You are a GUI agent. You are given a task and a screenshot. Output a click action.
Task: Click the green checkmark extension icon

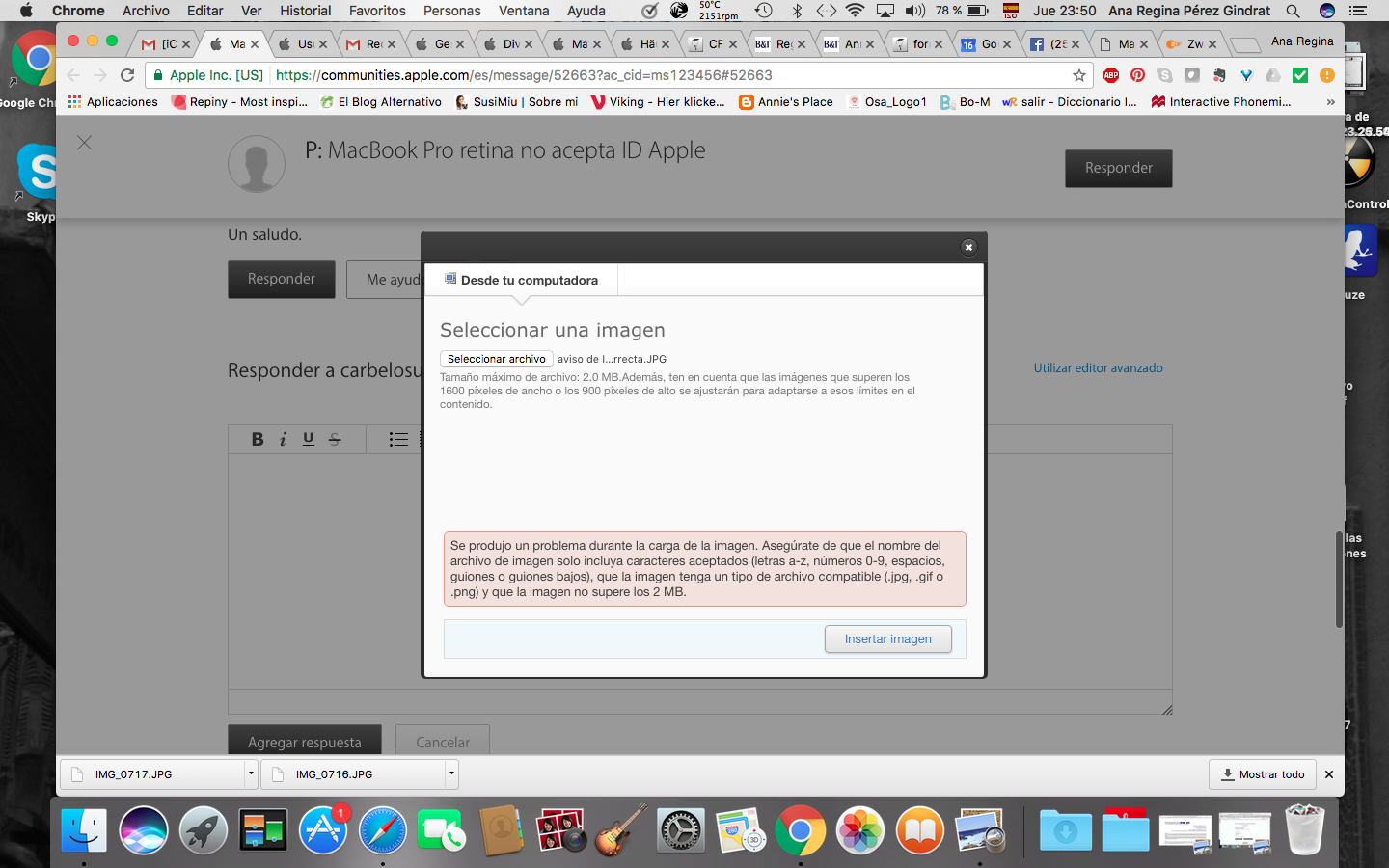coord(1300,75)
